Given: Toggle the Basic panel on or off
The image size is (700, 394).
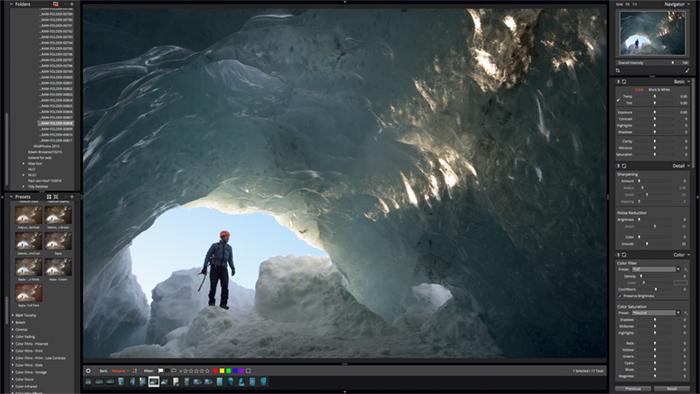Looking at the screenshot, I should 618,82.
